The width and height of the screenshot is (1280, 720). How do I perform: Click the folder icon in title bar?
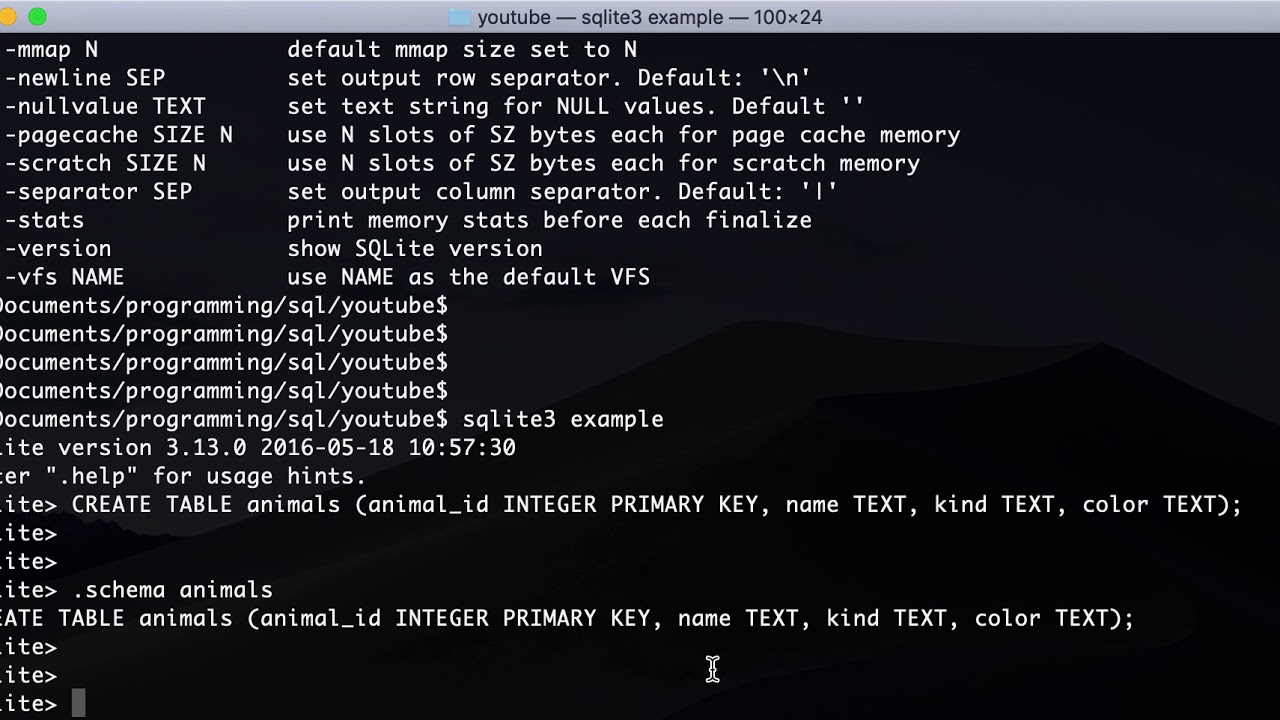pyautogui.click(x=459, y=17)
